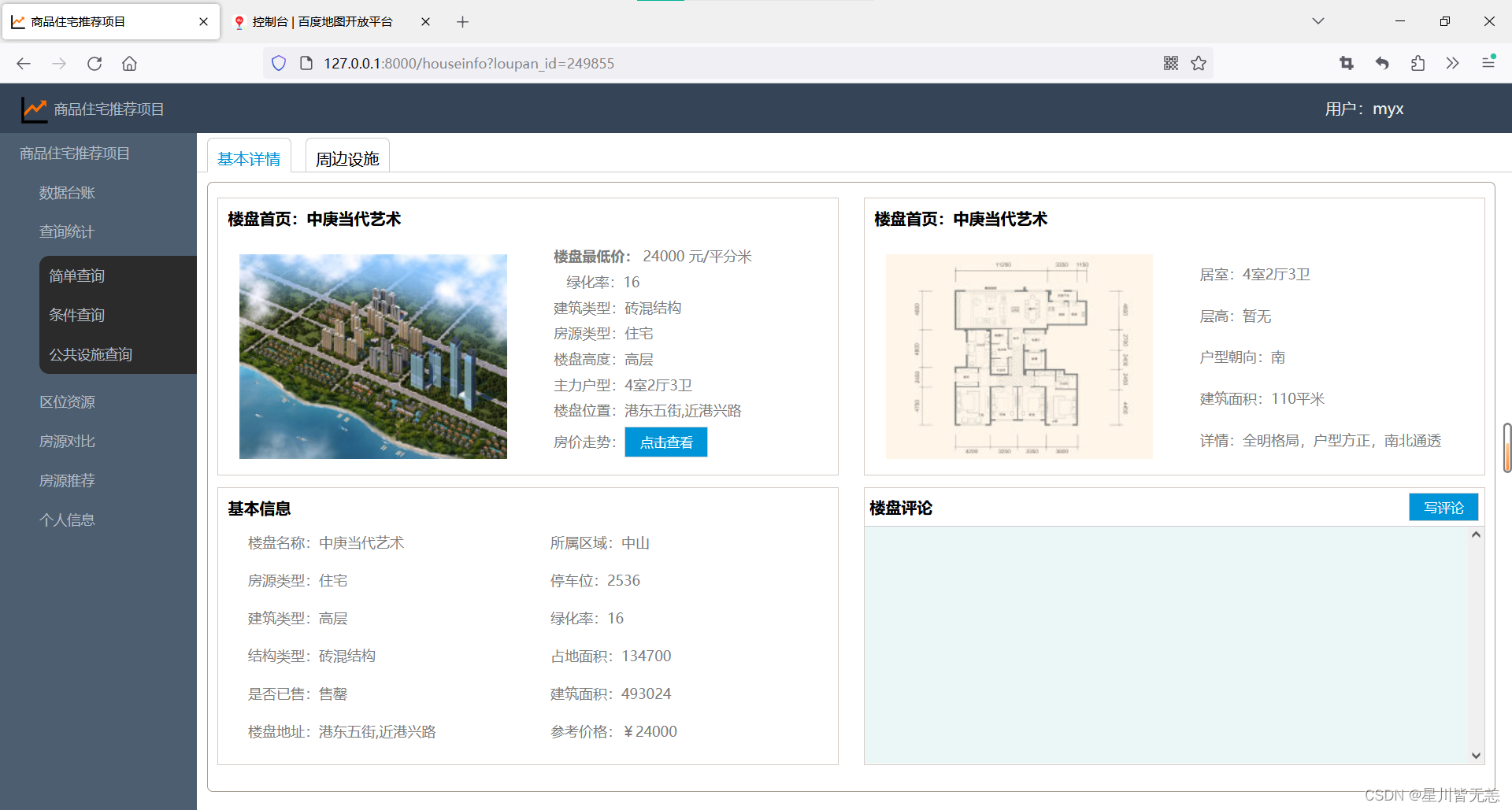Click the browser forward arrow

pos(59,64)
